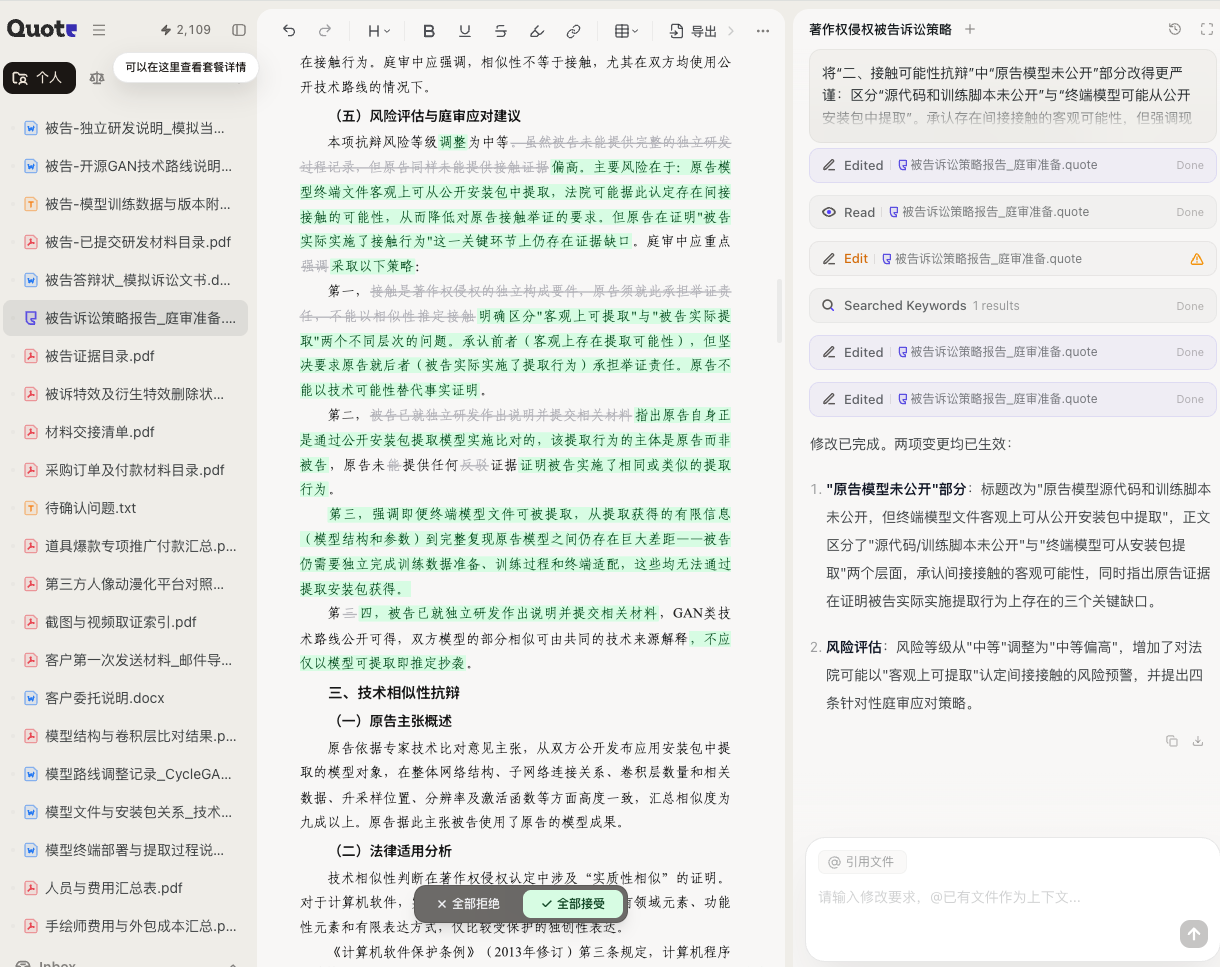Toggle bold formatting

tap(429, 31)
